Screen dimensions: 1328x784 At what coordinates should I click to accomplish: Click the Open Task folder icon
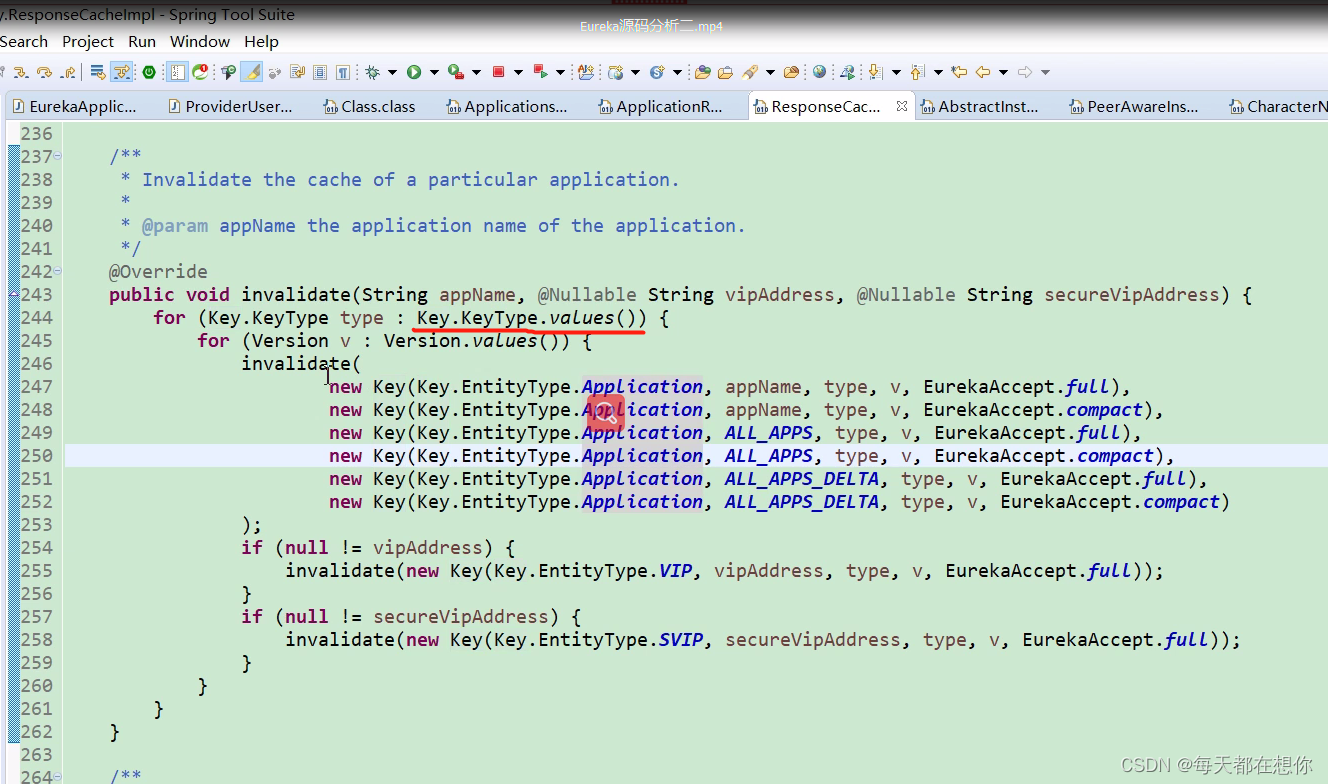[x=725, y=72]
